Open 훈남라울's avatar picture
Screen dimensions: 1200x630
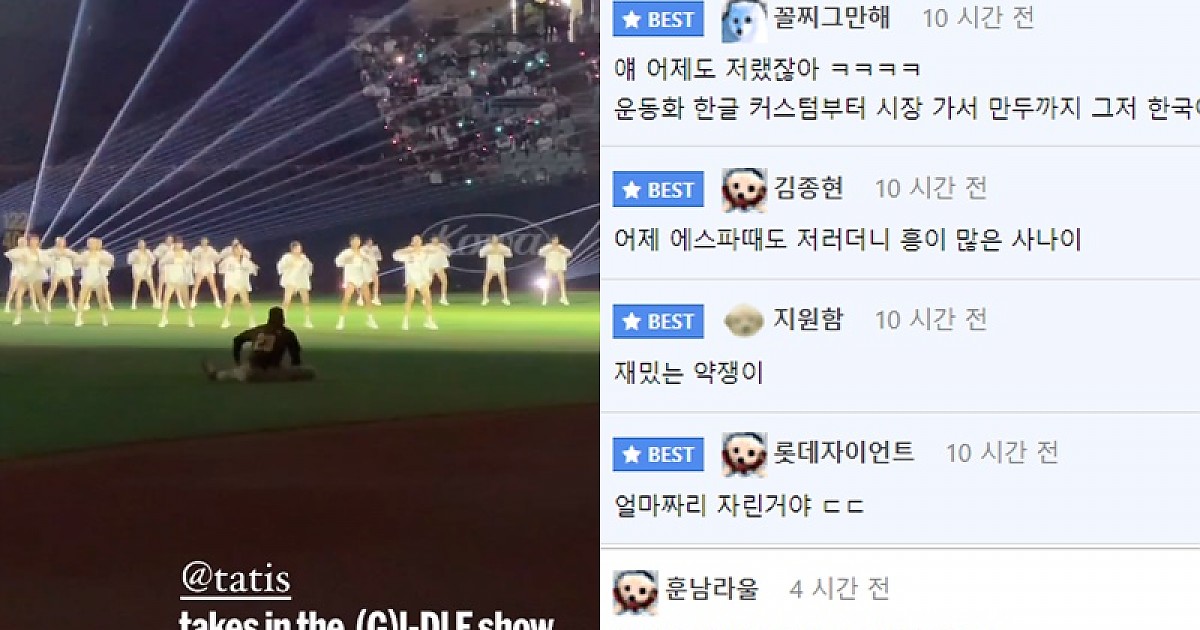pos(635,590)
